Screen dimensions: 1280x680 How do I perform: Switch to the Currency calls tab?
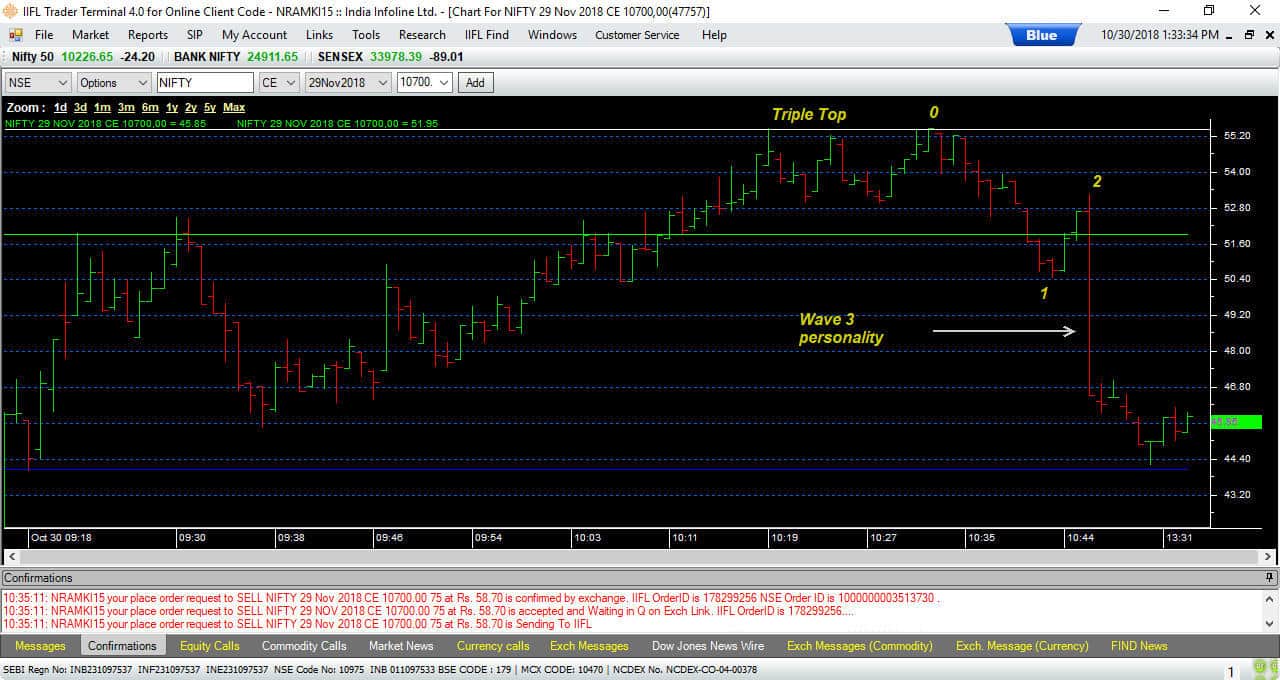(x=493, y=646)
